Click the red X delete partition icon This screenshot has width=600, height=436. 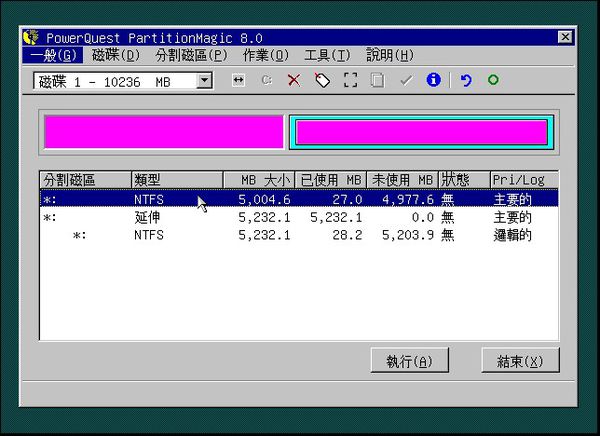pyautogui.click(x=293, y=81)
